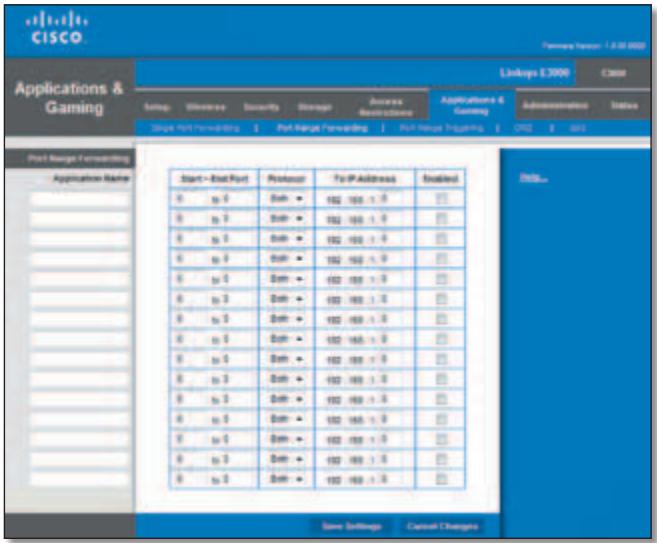Click the last row's IP address last octet field
Viewport: 657px width, 543px height.
click(x=392, y=479)
